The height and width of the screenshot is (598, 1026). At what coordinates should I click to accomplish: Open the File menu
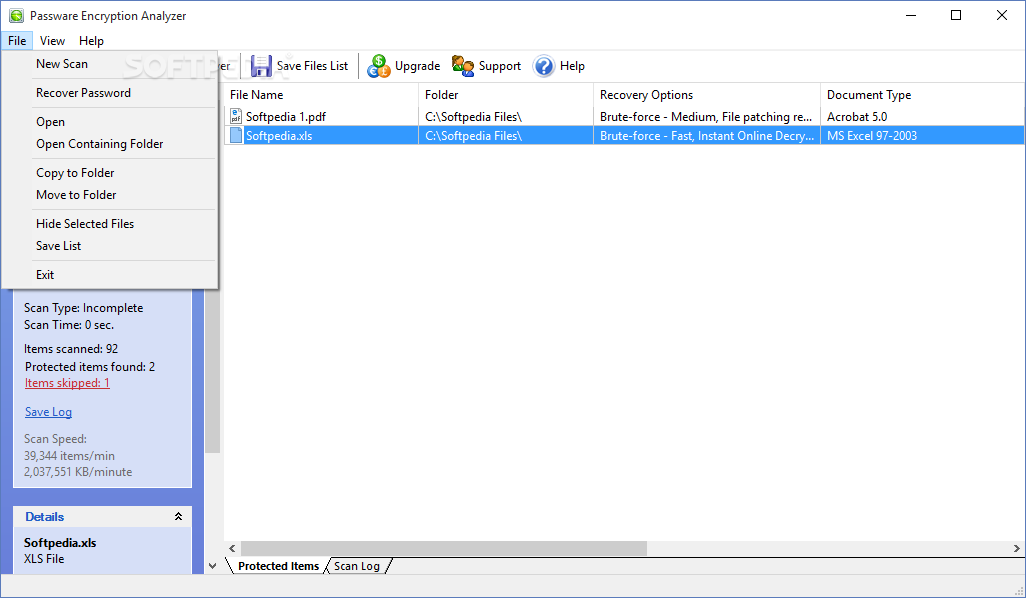tap(17, 41)
